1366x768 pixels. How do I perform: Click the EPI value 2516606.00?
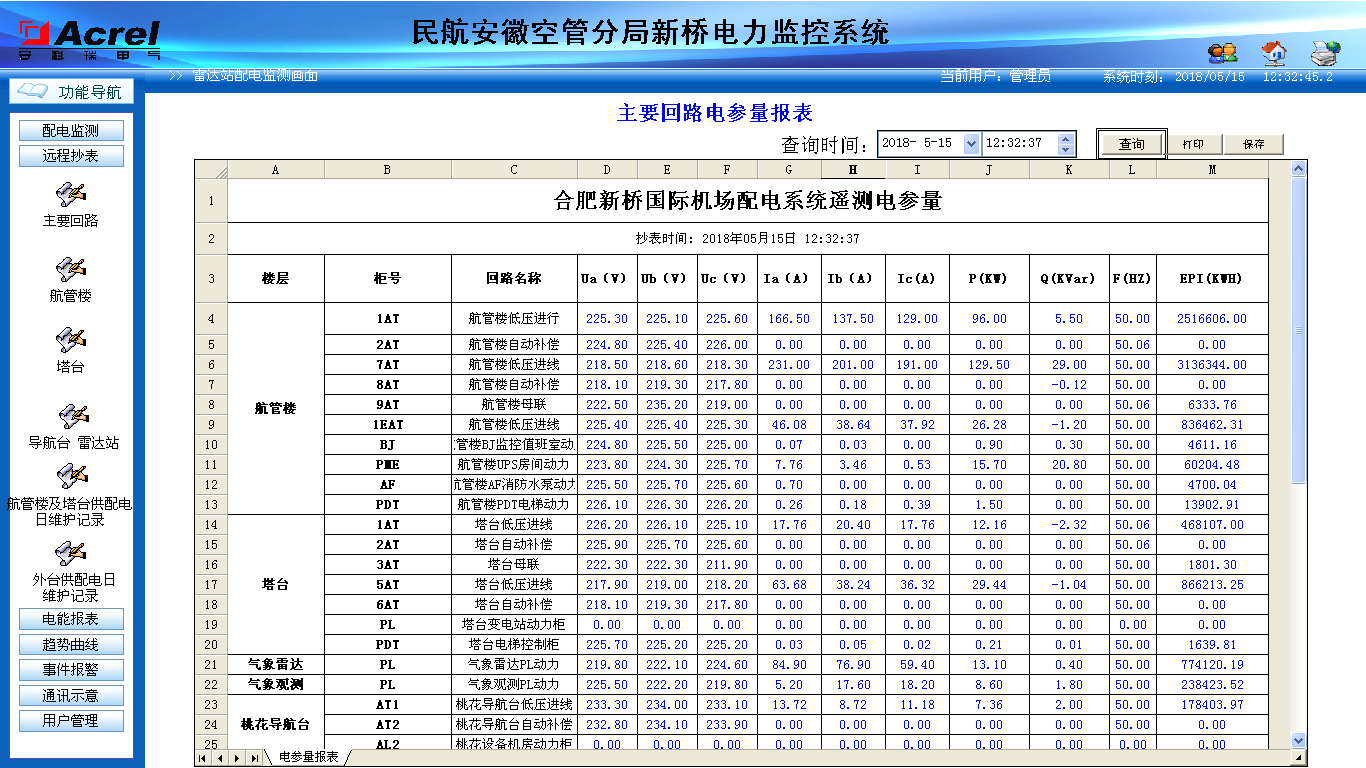coord(1212,319)
